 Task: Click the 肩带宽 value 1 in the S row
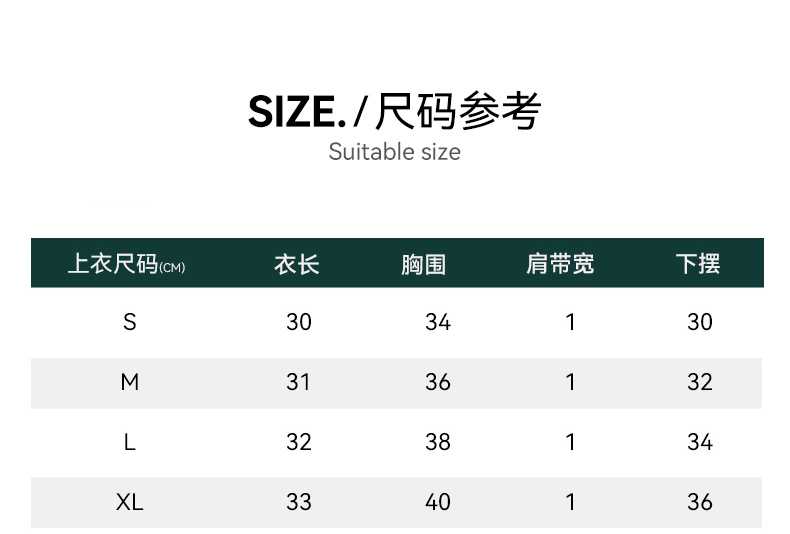click(571, 322)
